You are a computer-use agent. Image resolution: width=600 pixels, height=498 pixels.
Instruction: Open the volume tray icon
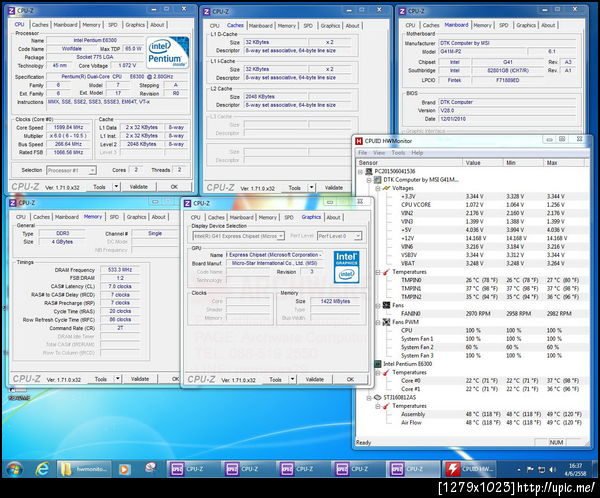[553, 469]
